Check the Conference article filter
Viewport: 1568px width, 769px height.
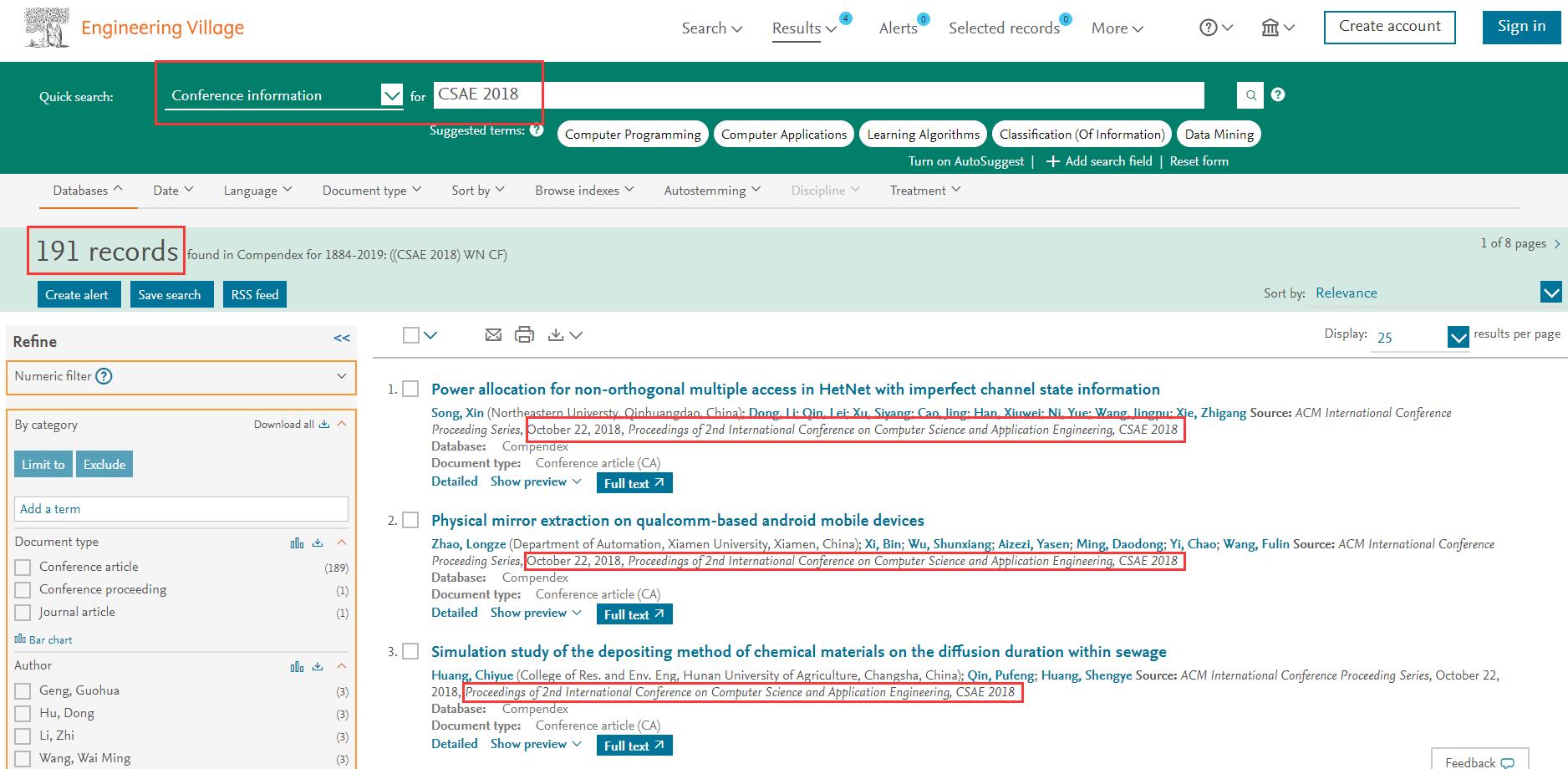pyautogui.click(x=23, y=568)
